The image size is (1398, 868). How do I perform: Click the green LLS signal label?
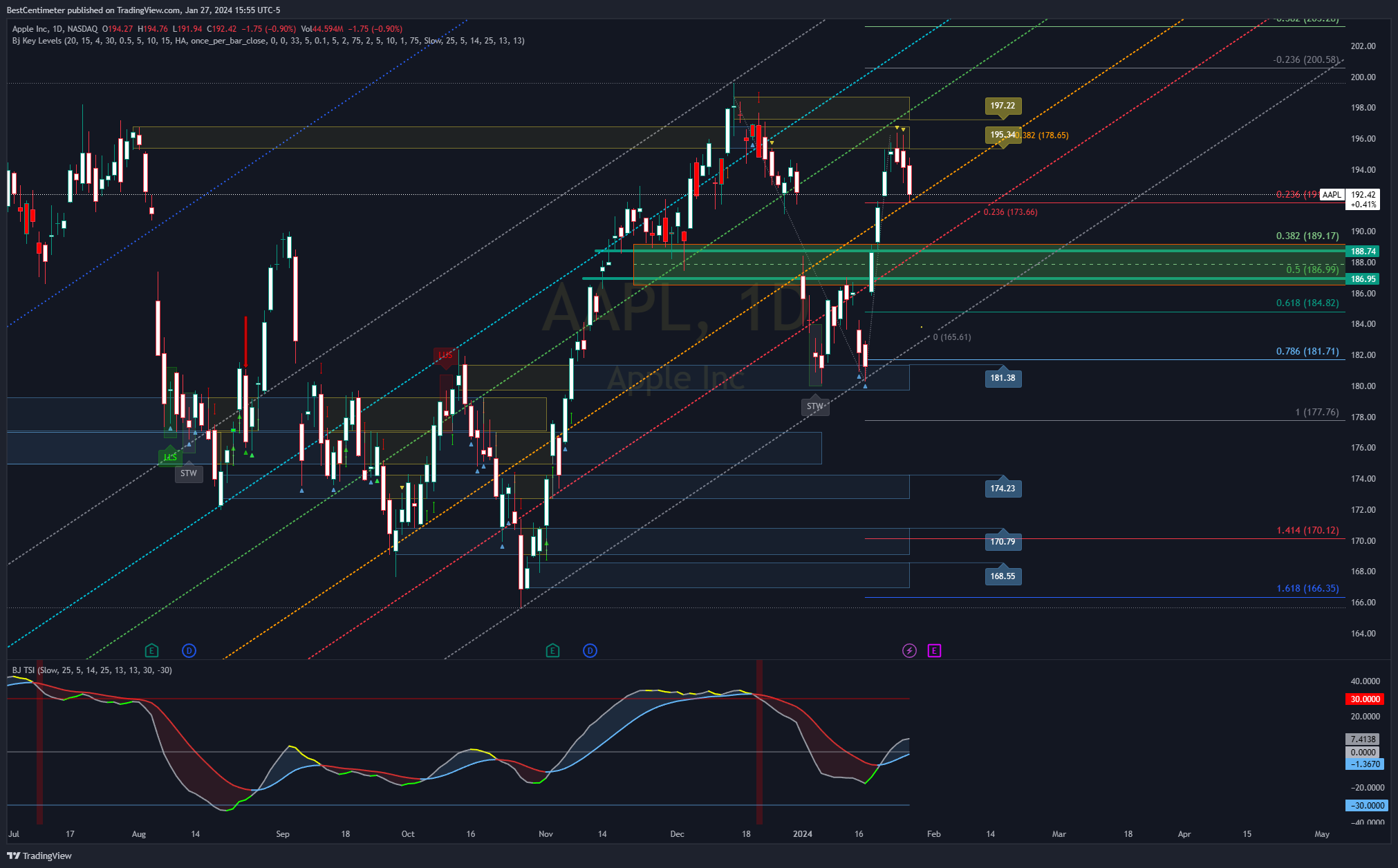tap(169, 457)
